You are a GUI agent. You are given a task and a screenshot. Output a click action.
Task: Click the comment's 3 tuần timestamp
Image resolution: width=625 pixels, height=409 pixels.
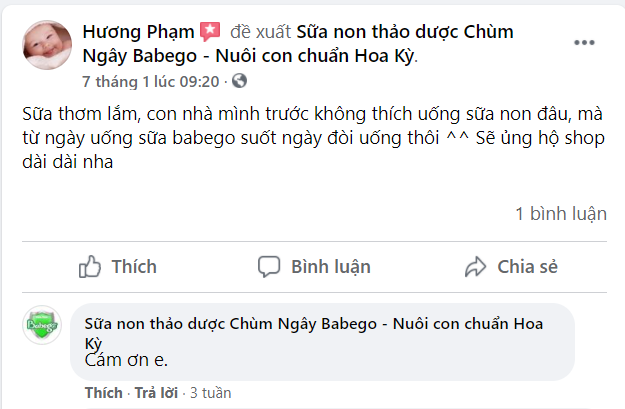click(x=210, y=392)
